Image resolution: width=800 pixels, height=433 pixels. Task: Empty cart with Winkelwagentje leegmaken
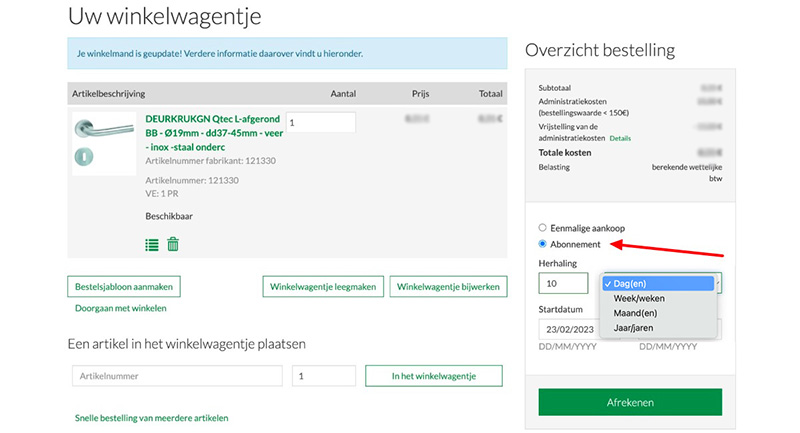coord(322,287)
